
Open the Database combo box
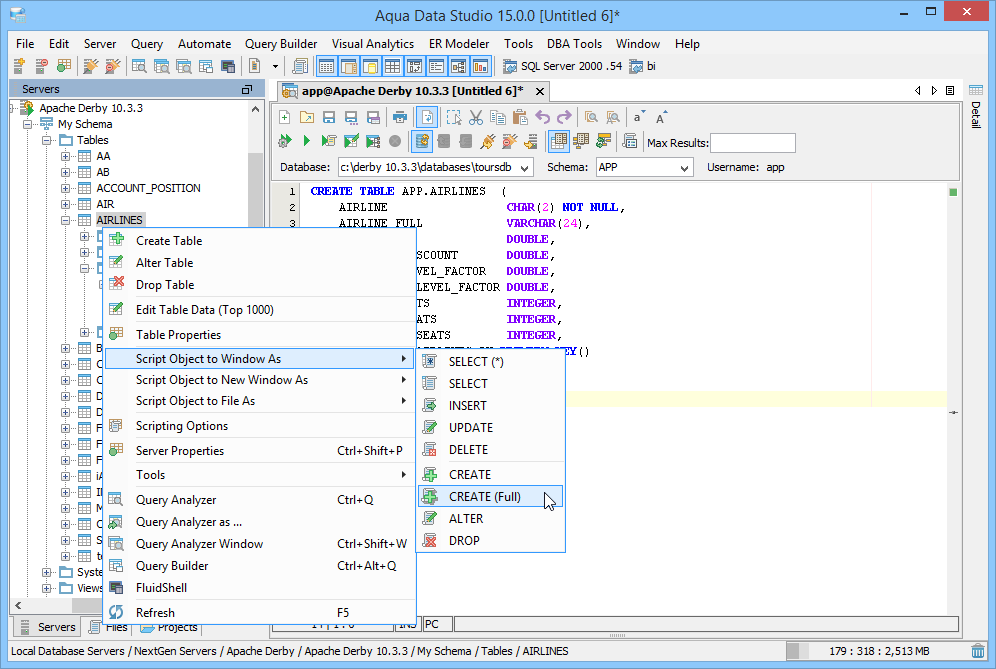coord(436,167)
